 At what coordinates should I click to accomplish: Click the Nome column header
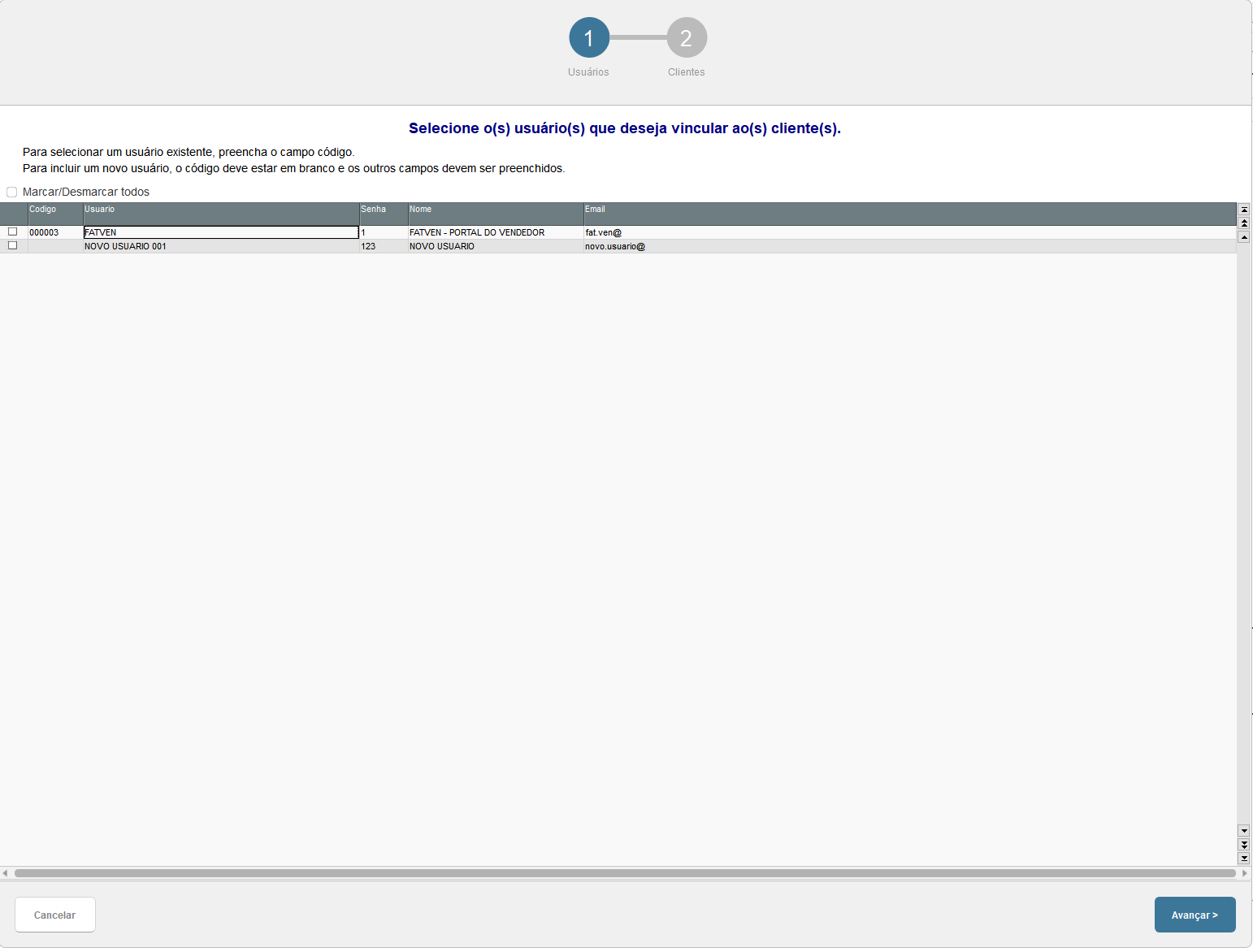(x=496, y=214)
